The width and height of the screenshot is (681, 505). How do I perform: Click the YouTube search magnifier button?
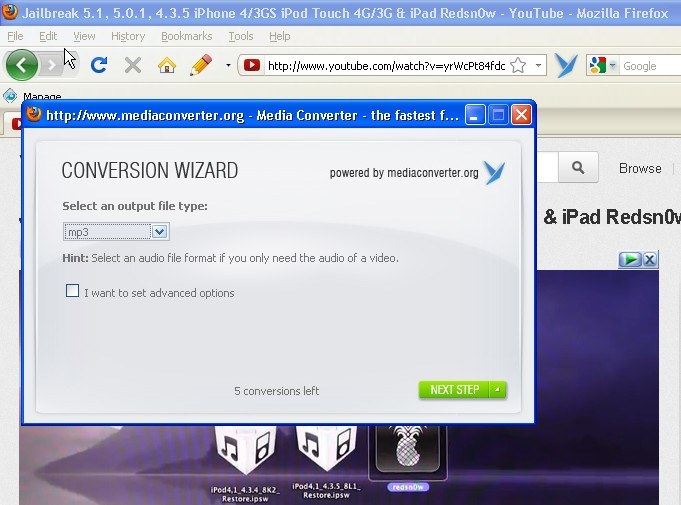pos(578,168)
